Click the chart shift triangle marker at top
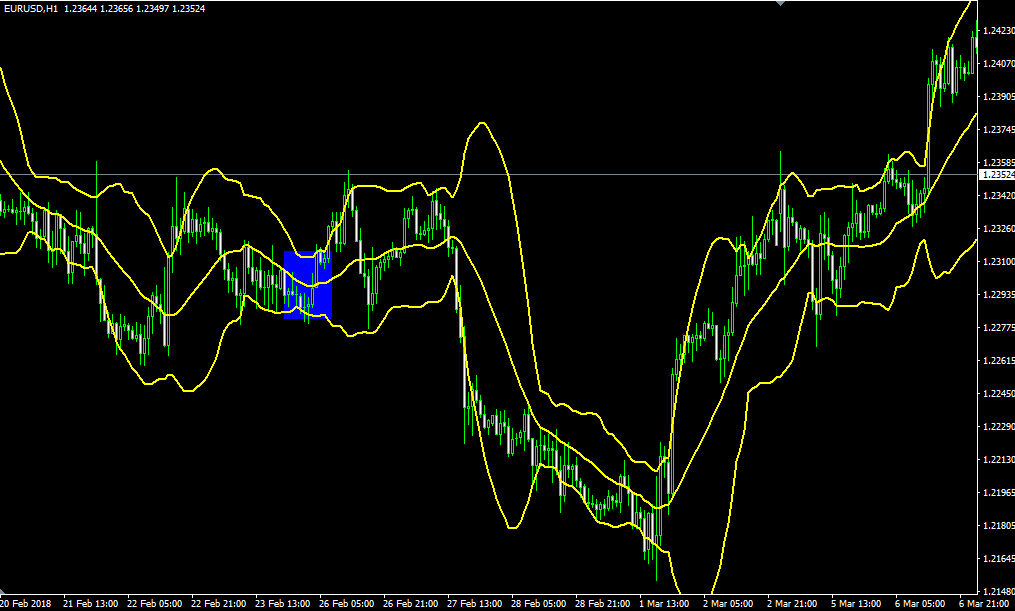The image size is (1015, 611). [x=781, y=4]
